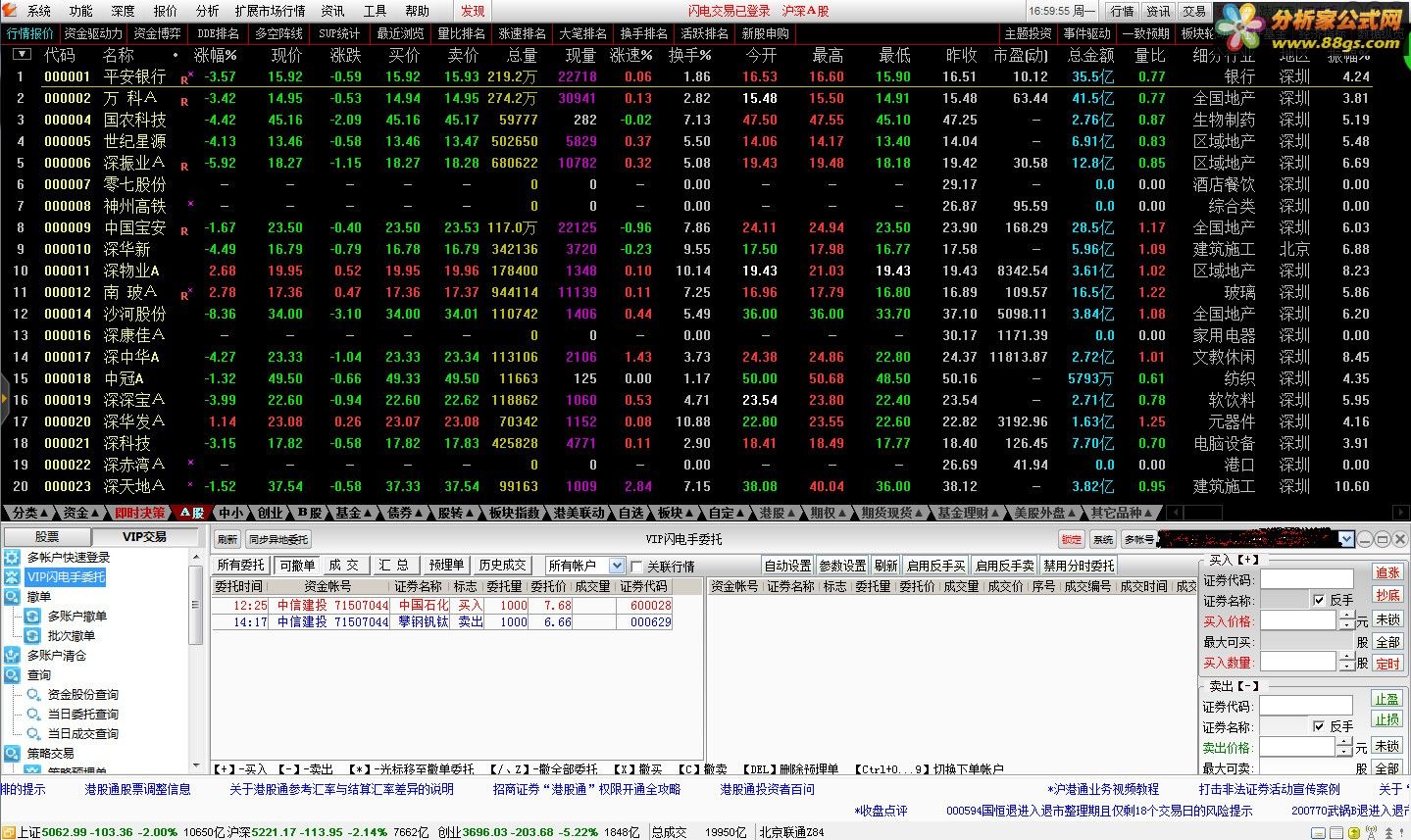Click the 买入数量 input field

coord(1298,662)
